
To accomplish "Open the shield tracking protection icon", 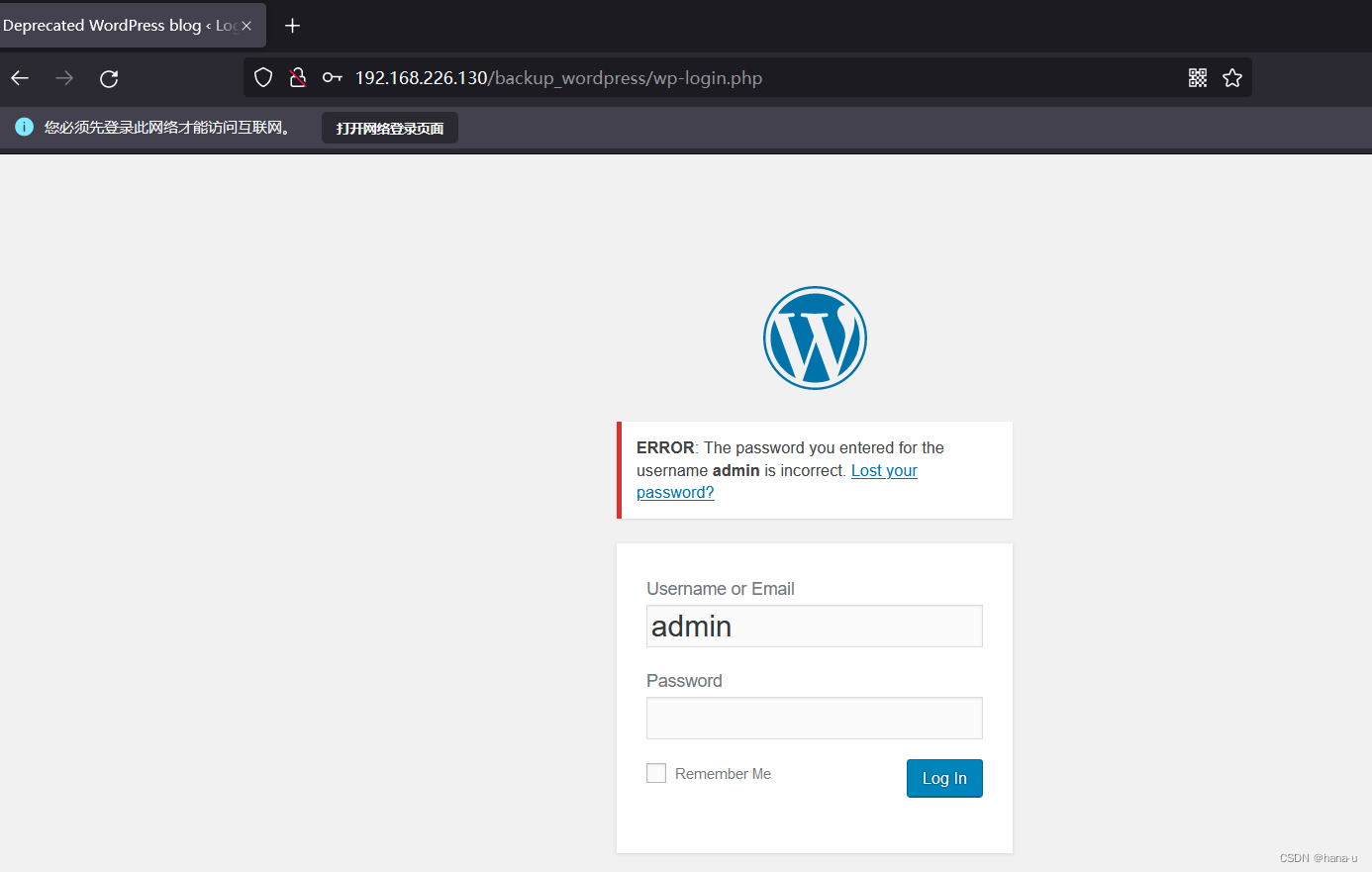I will point(263,77).
